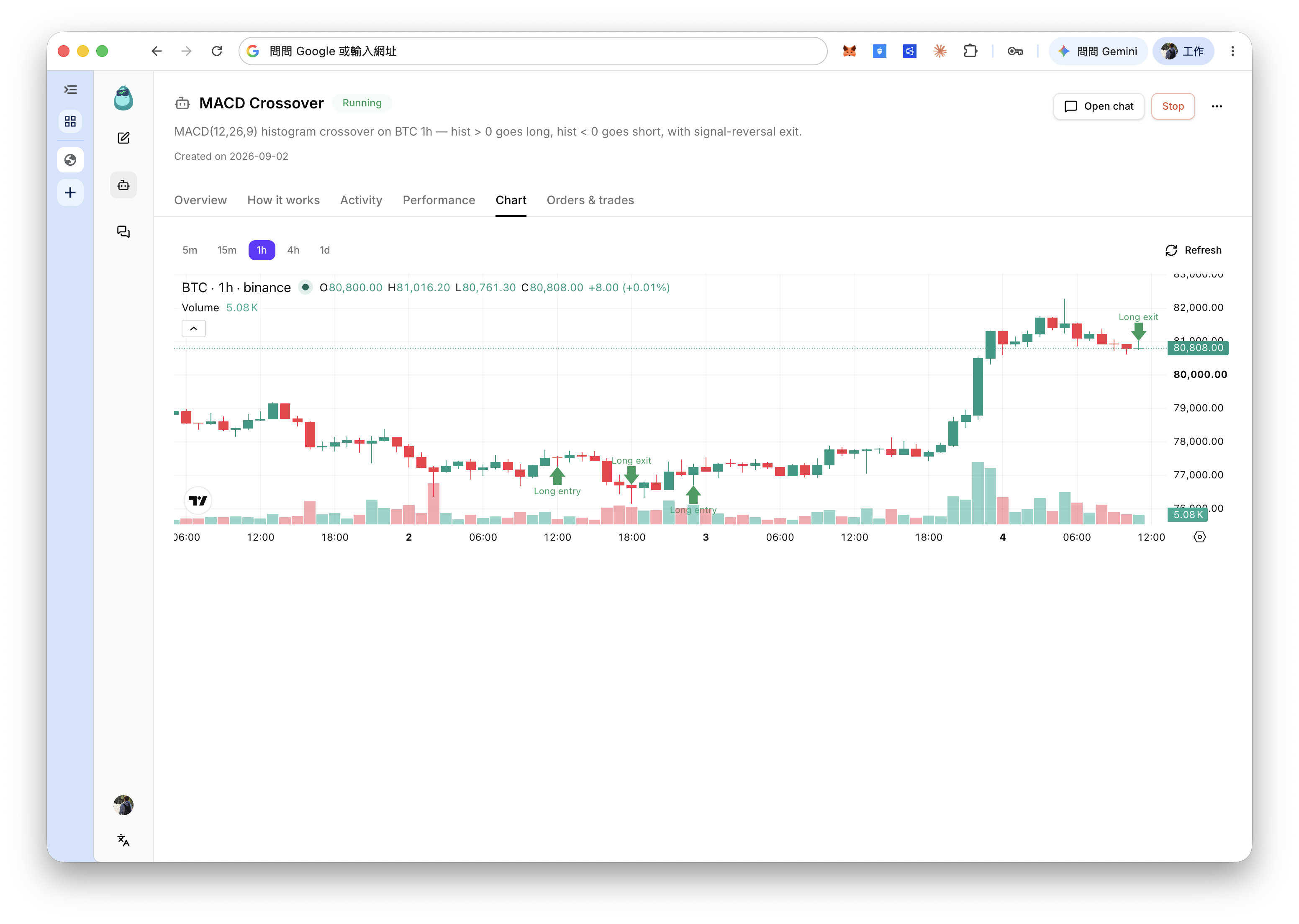Collapse the chart legend chevron
1299x924 pixels.
(x=193, y=328)
